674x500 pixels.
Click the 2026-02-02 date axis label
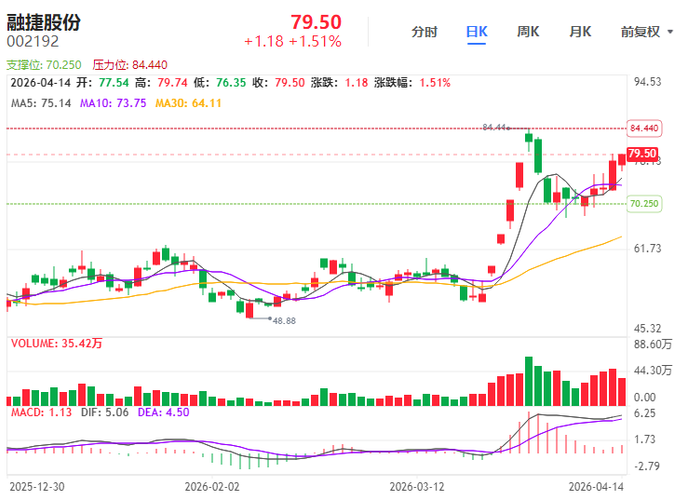(212, 487)
